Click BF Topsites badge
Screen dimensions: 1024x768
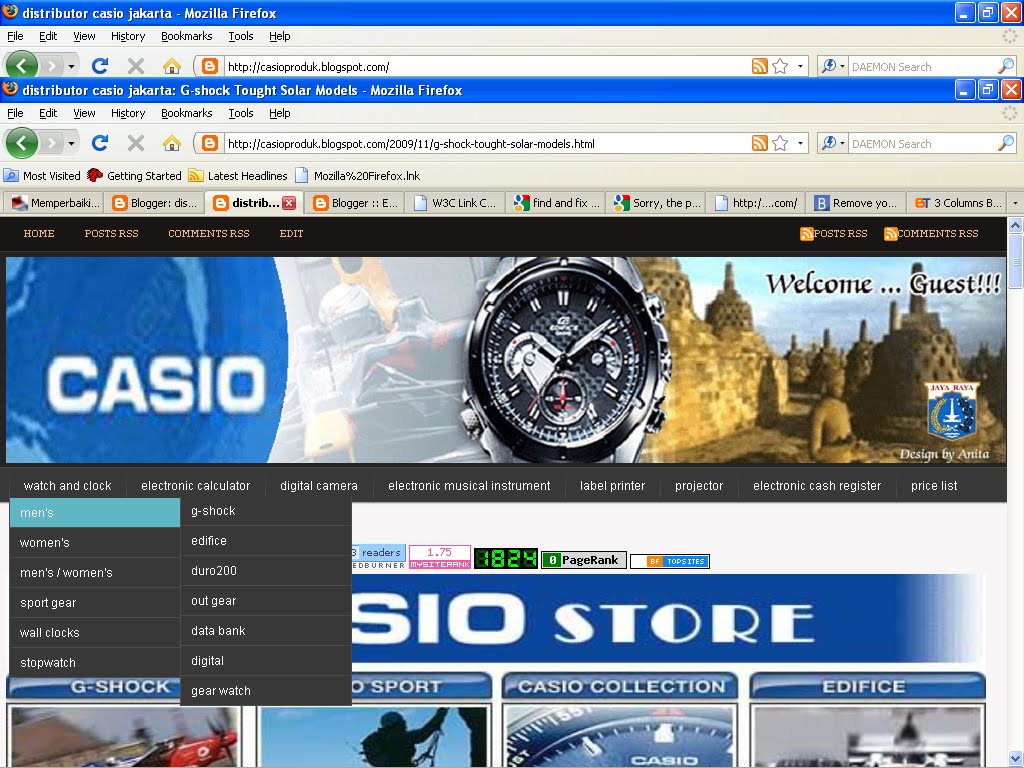coord(669,561)
